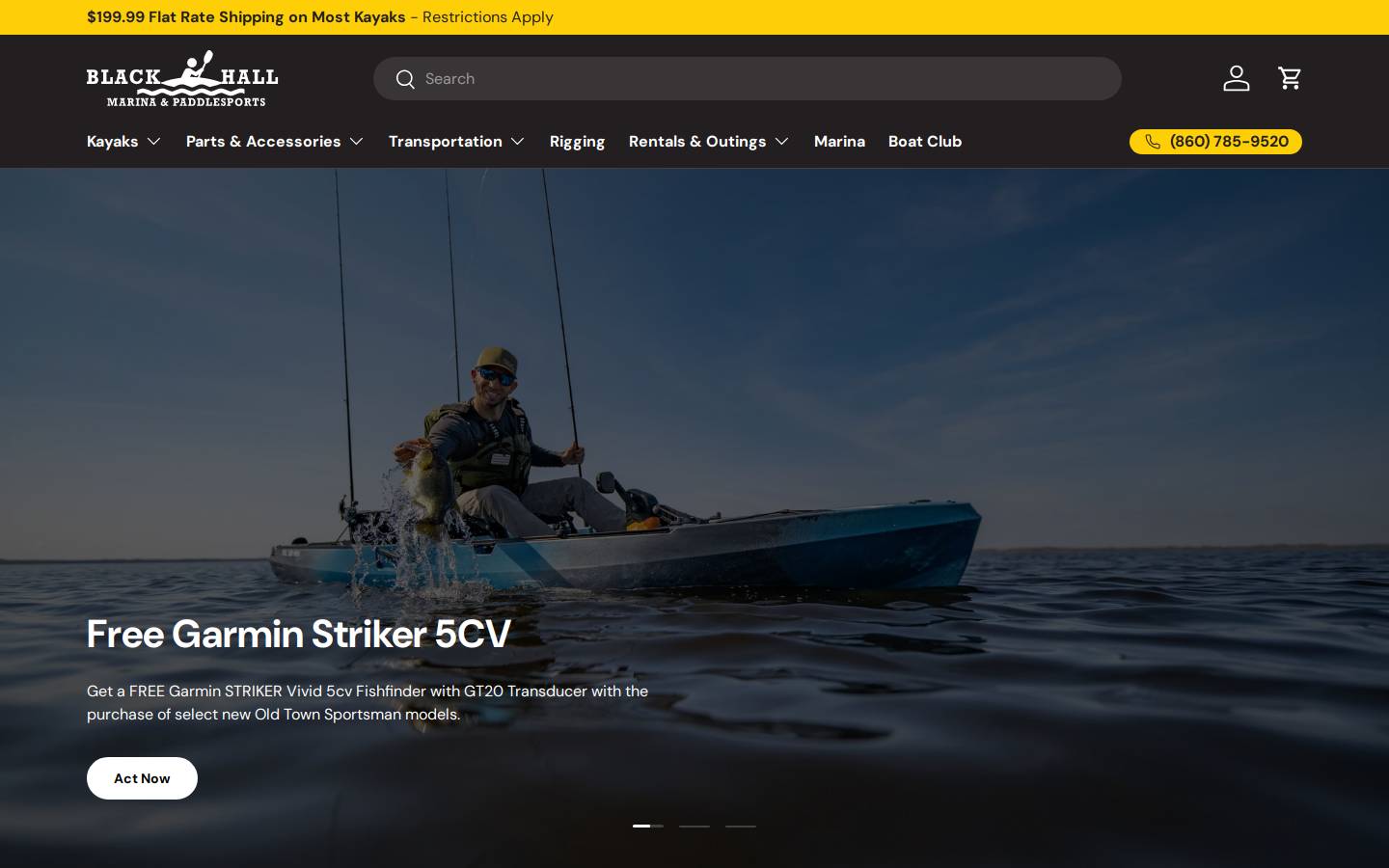Go to the Marina page
The width and height of the screenshot is (1389, 868).
click(839, 142)
